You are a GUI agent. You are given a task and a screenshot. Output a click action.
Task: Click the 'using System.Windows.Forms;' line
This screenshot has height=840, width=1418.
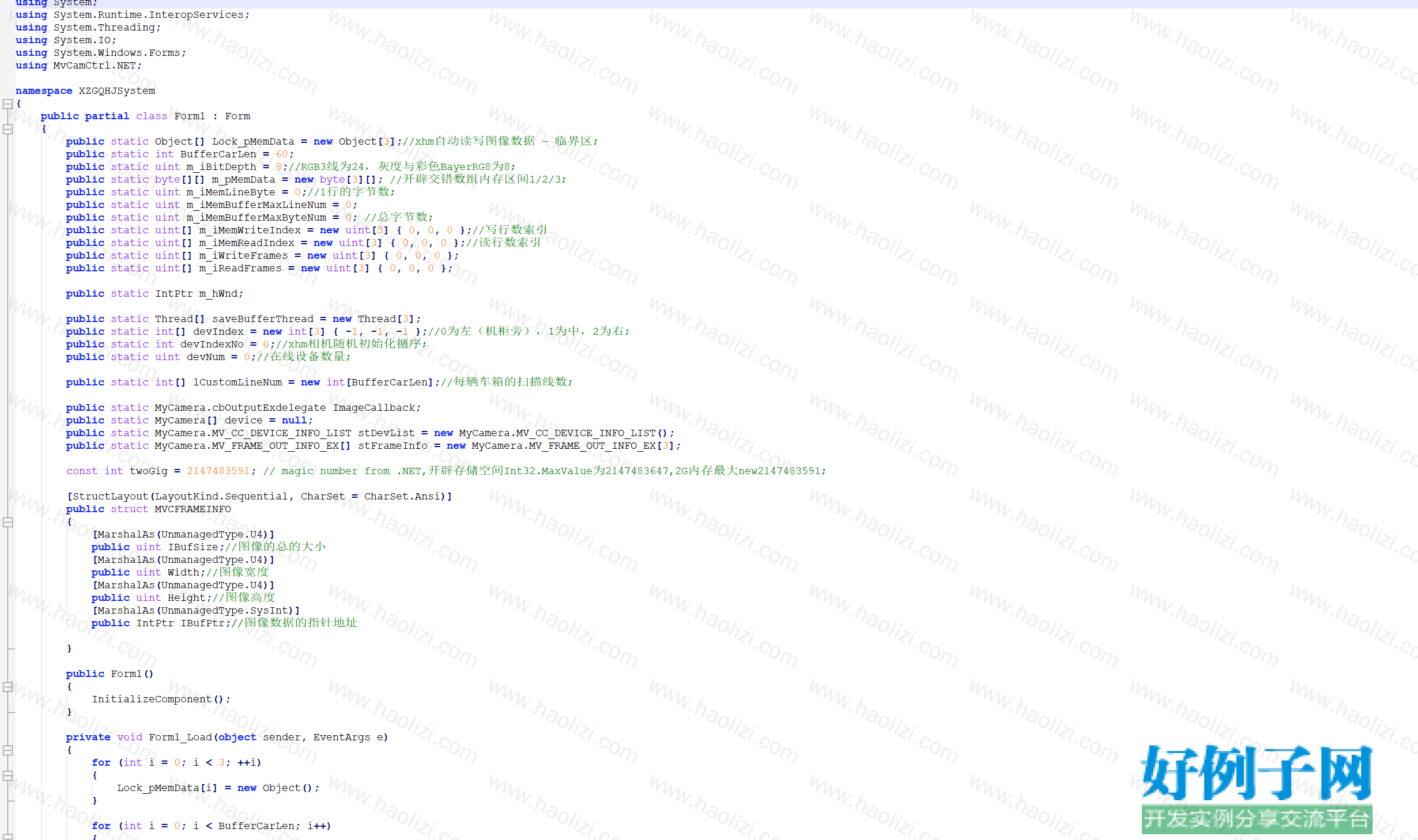tap(101, 53)
